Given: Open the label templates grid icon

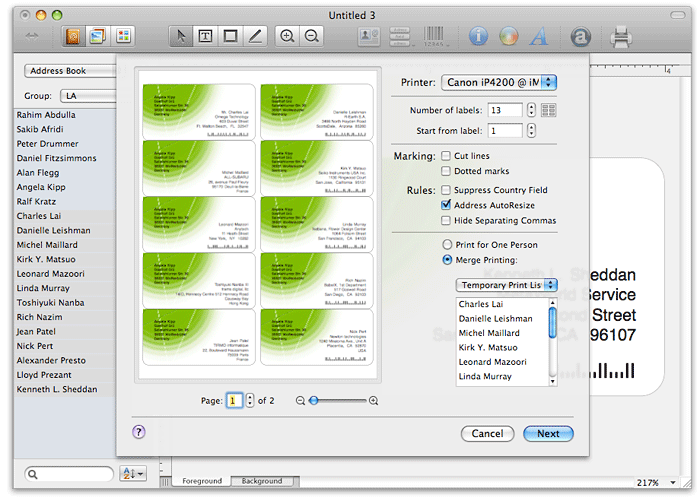Looking at the screenshot, I should (124, 36).
